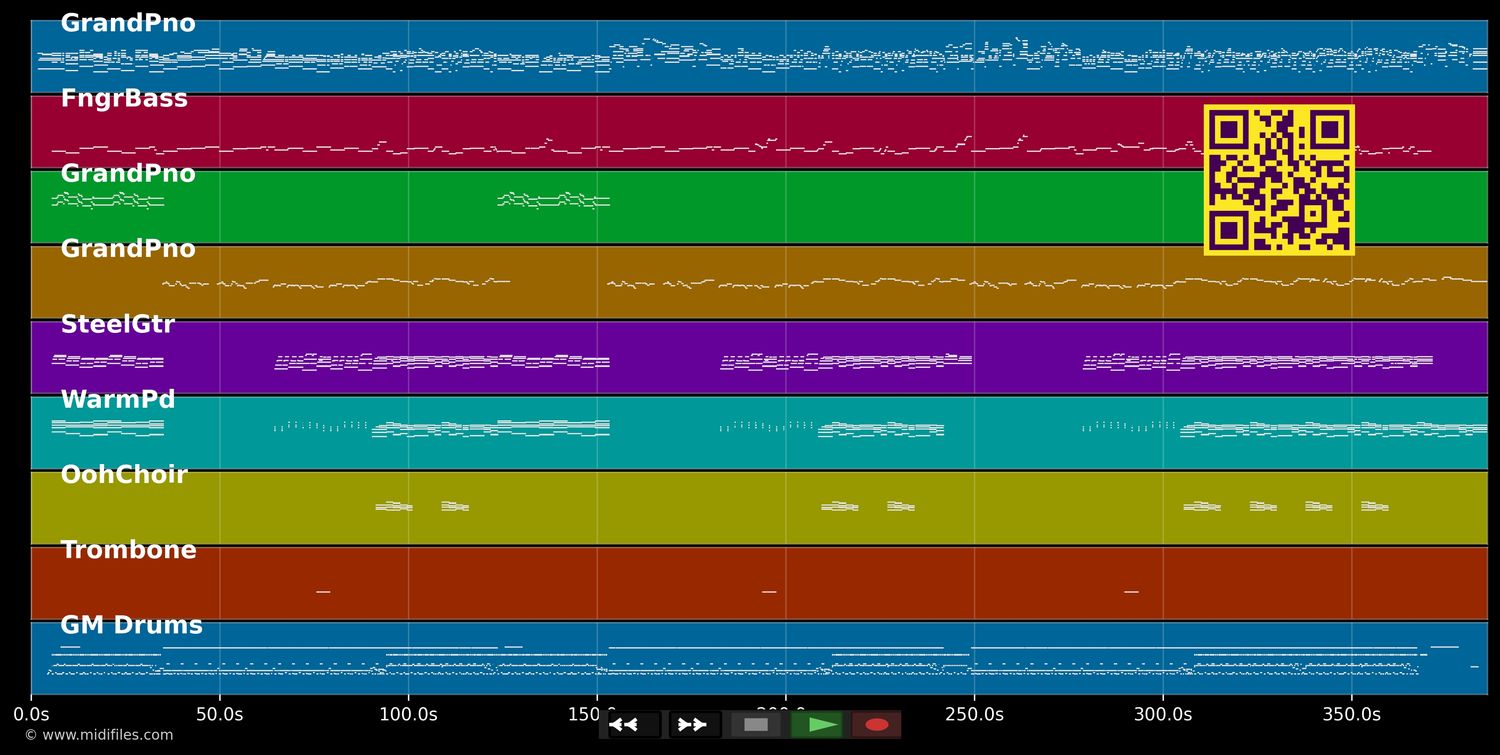This screenshot has width=1500, height=755.
Task: Click the 50.0s time axis label
Action: point(219,715)
